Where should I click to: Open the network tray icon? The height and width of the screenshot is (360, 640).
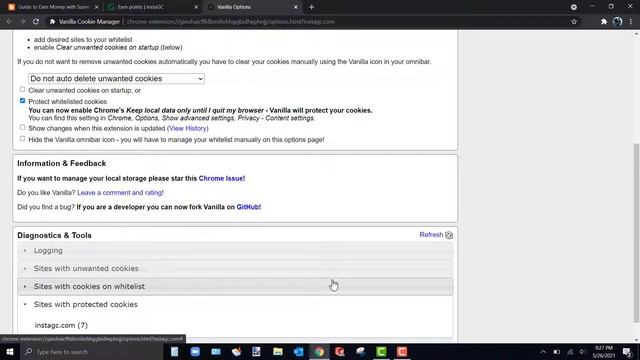tap(570, 352)
